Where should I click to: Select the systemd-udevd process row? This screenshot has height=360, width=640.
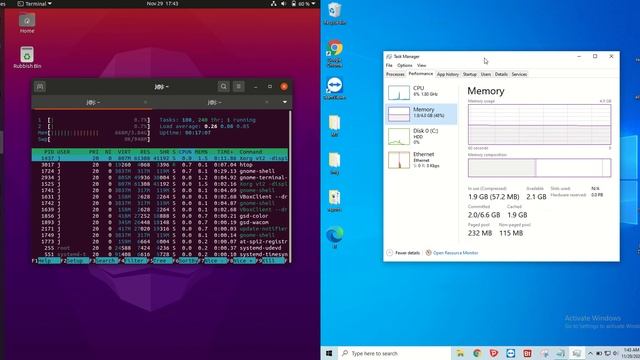pos(160,248)
